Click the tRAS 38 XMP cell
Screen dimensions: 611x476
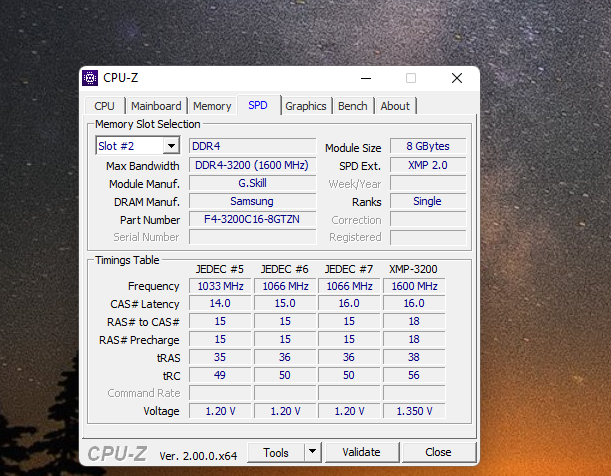pos(414,357)
